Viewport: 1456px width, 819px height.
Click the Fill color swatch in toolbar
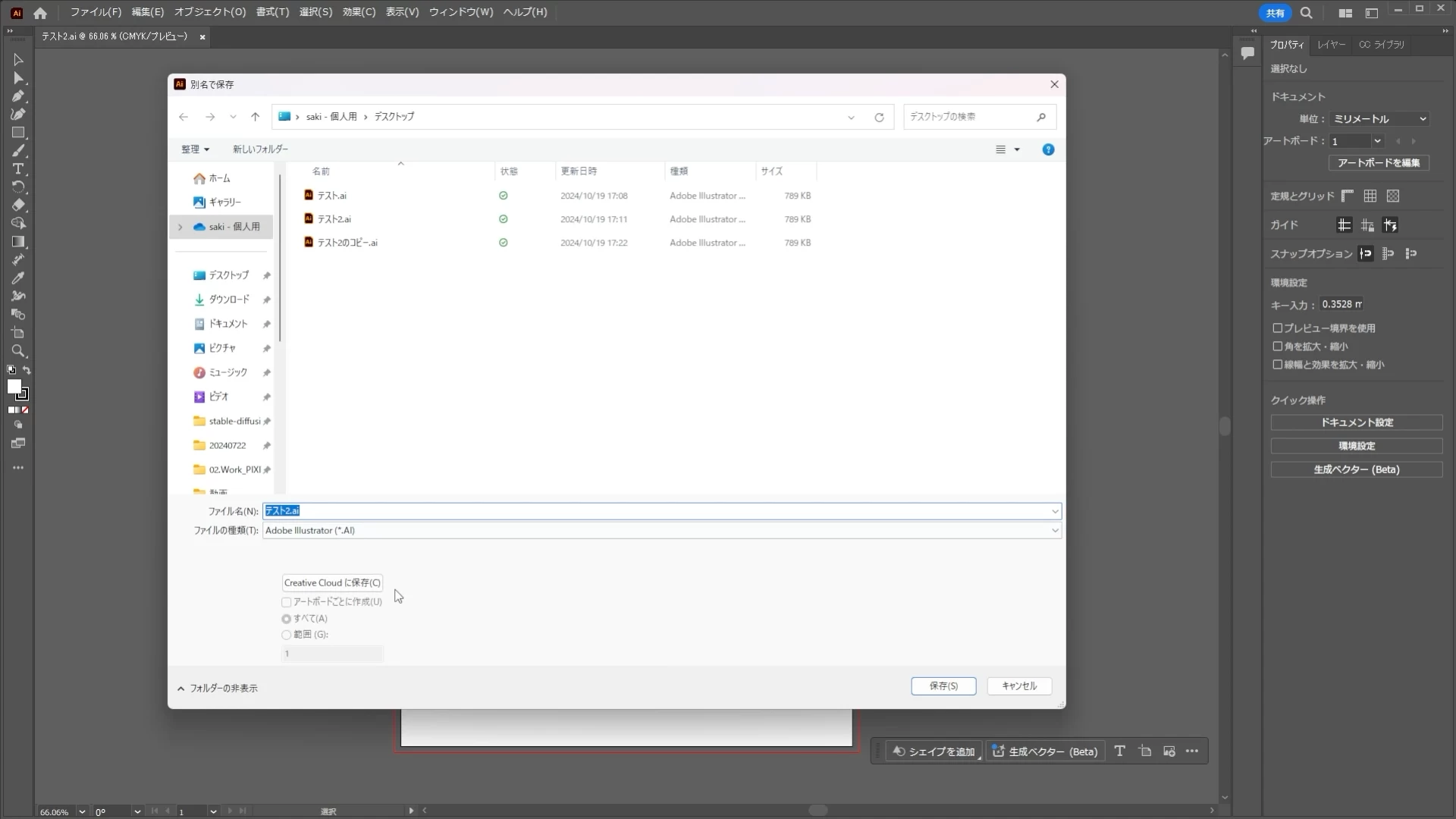[14, 387]
